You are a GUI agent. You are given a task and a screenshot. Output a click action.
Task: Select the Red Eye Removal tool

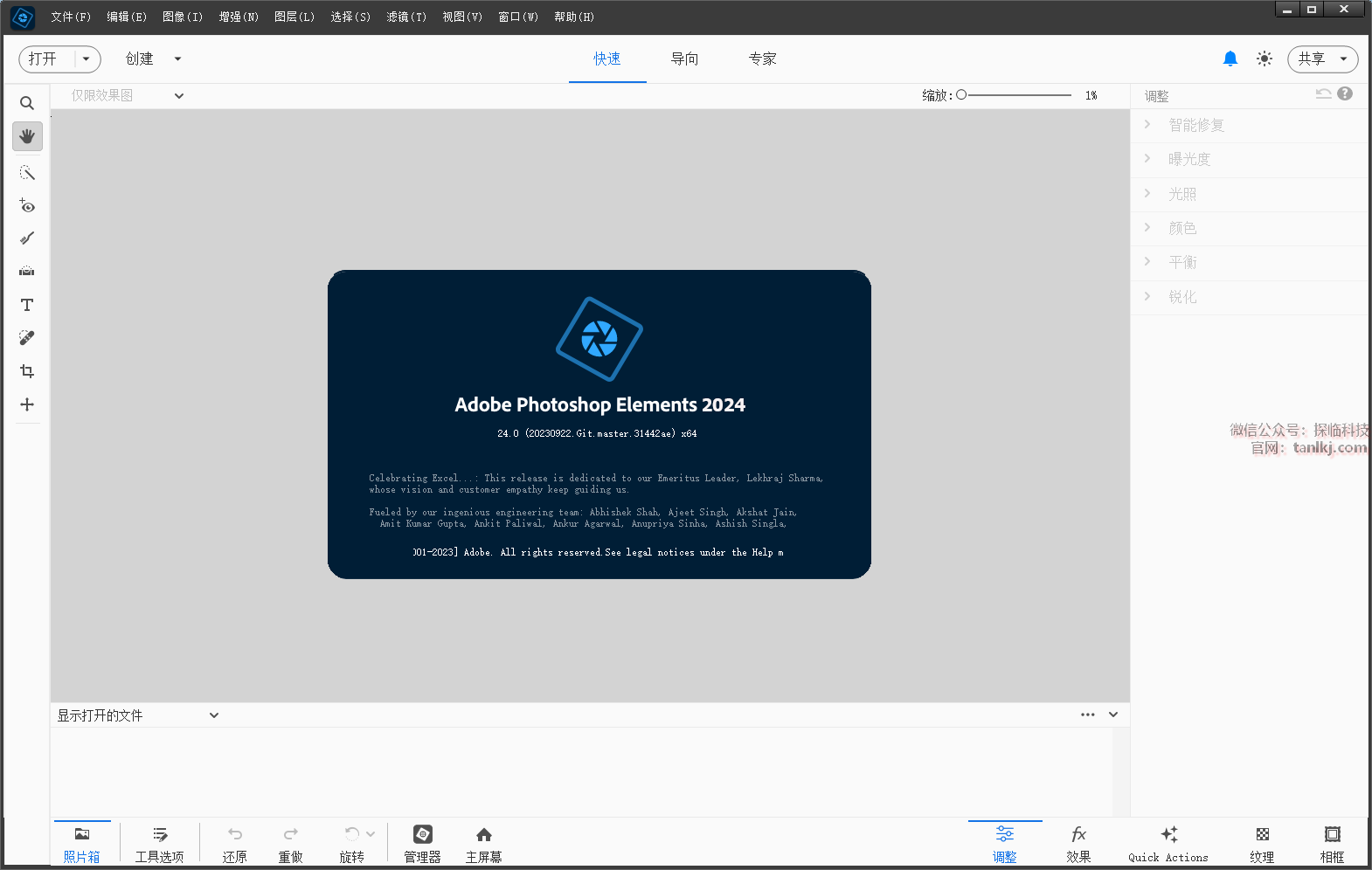click(27, 206)
